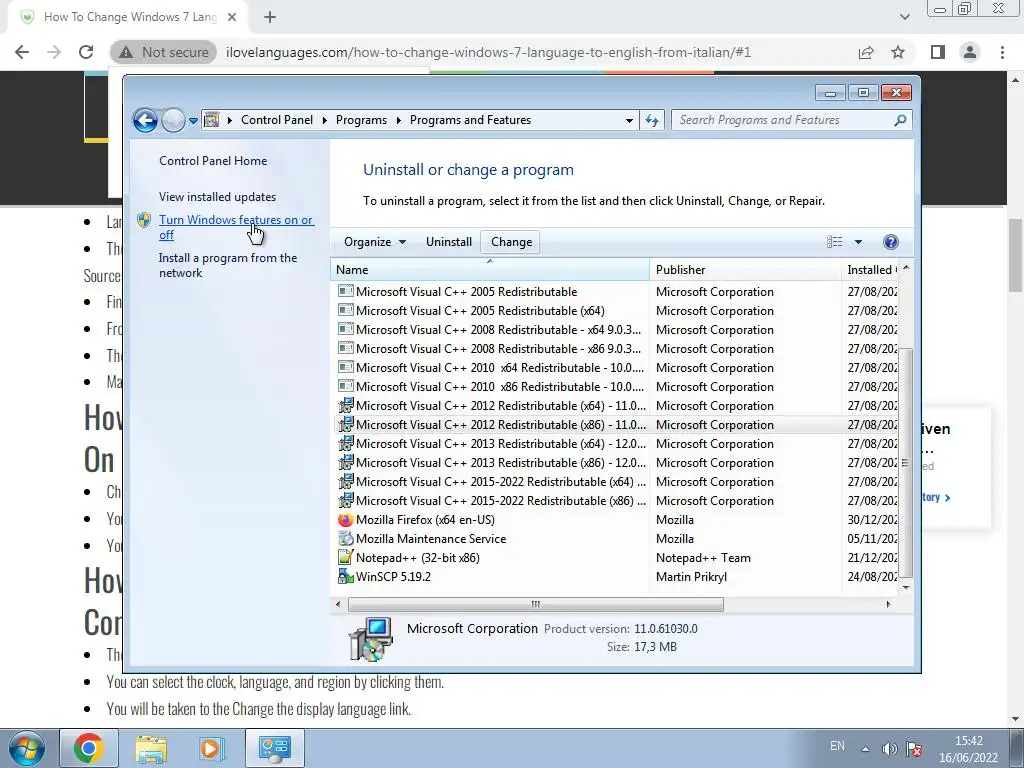The image size is (1024, 768).
Task: Open the Windows Start menu orb
Action: tap(27, 748)
